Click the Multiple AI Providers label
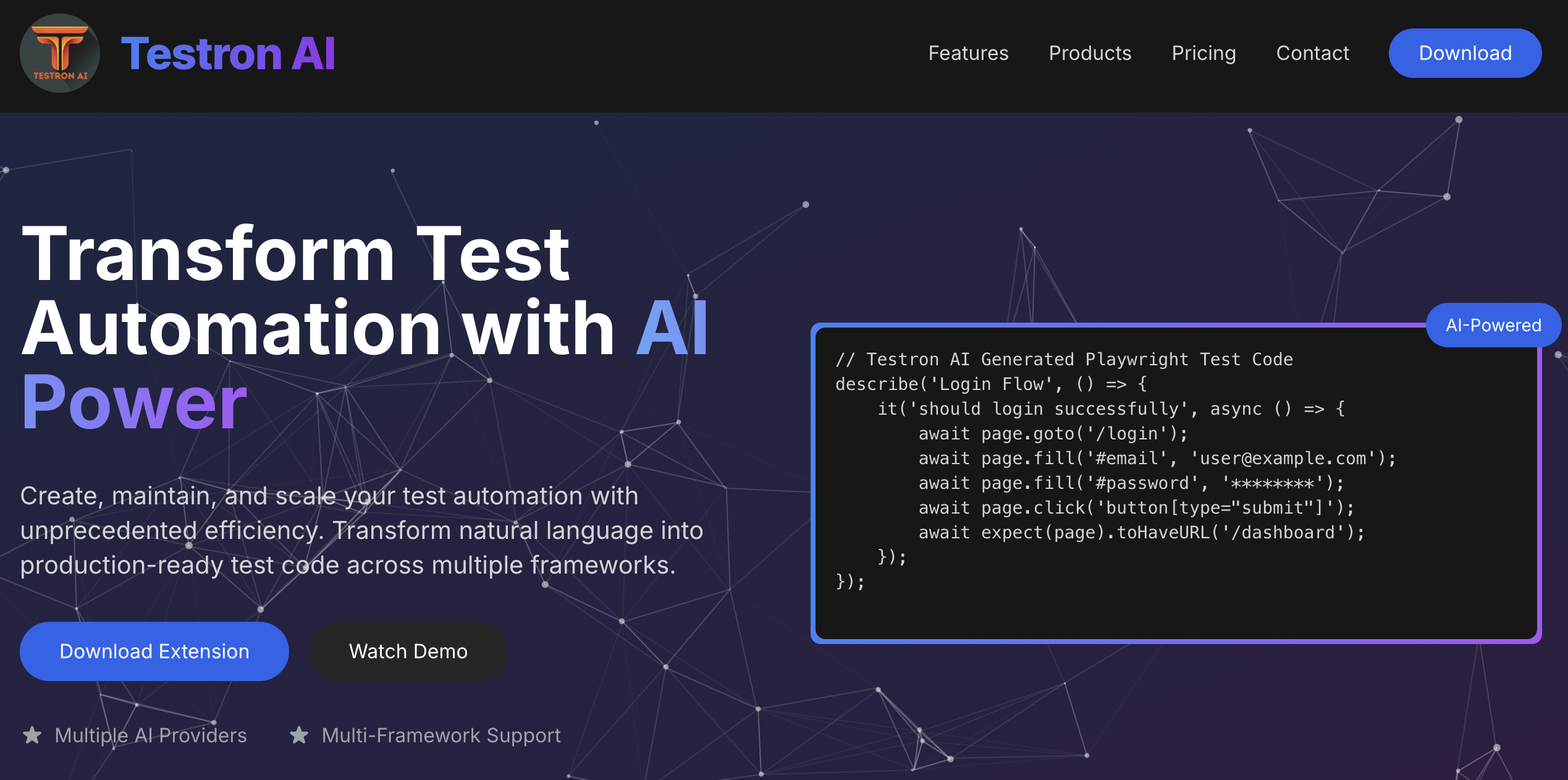Viewport: 1568px width, 780px height. click(151, 735)
